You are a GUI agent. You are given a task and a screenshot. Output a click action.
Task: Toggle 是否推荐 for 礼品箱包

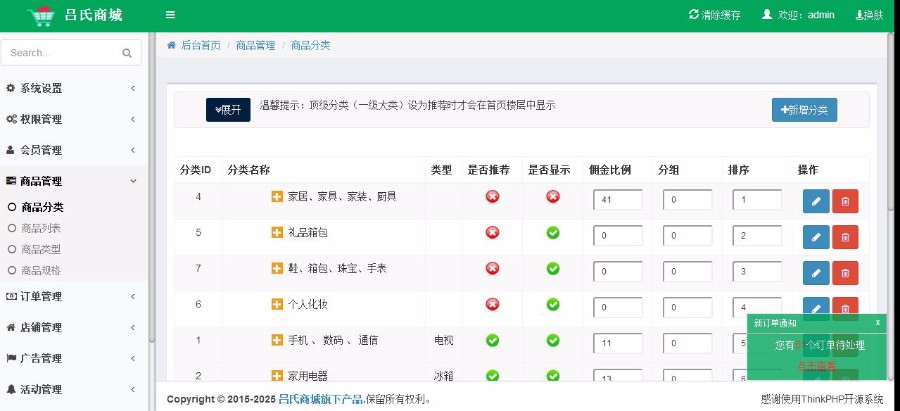pos(492,232)
